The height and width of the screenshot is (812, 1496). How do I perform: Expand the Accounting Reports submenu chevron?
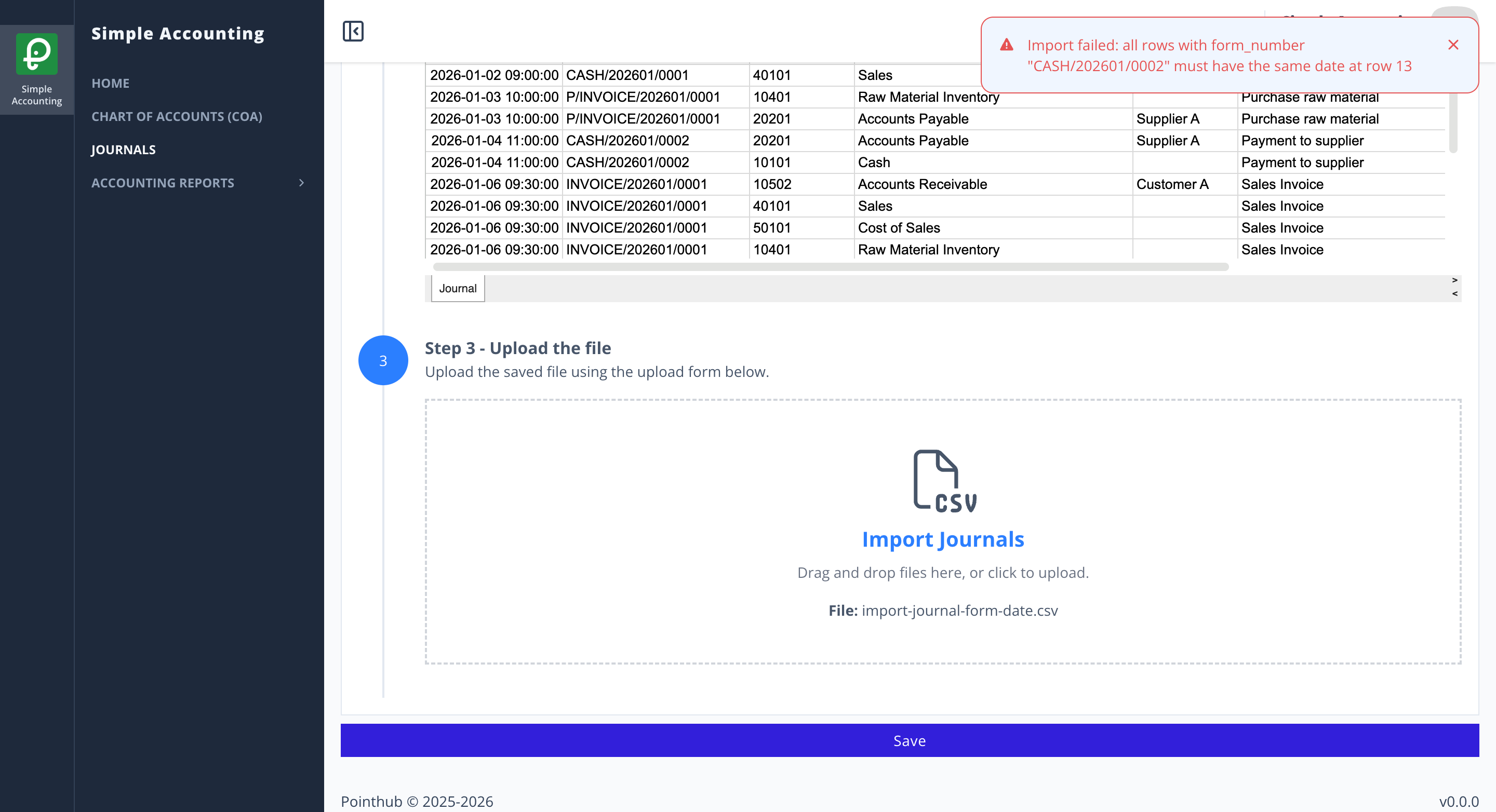pos(301,183)
